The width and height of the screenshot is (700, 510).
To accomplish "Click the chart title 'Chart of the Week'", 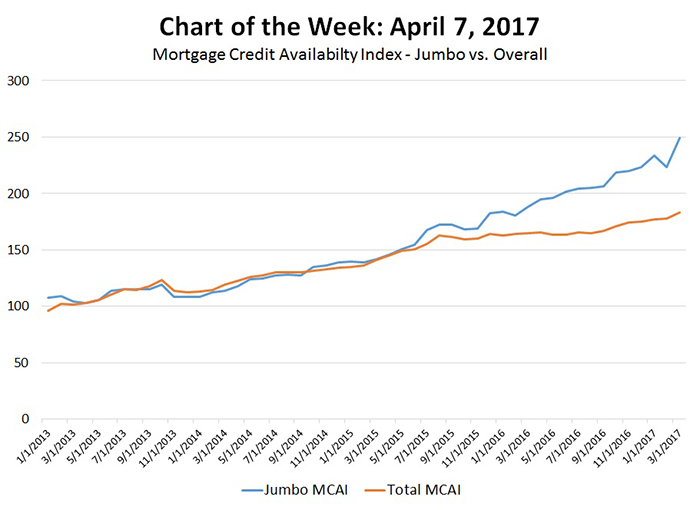I will pos(350,24).
